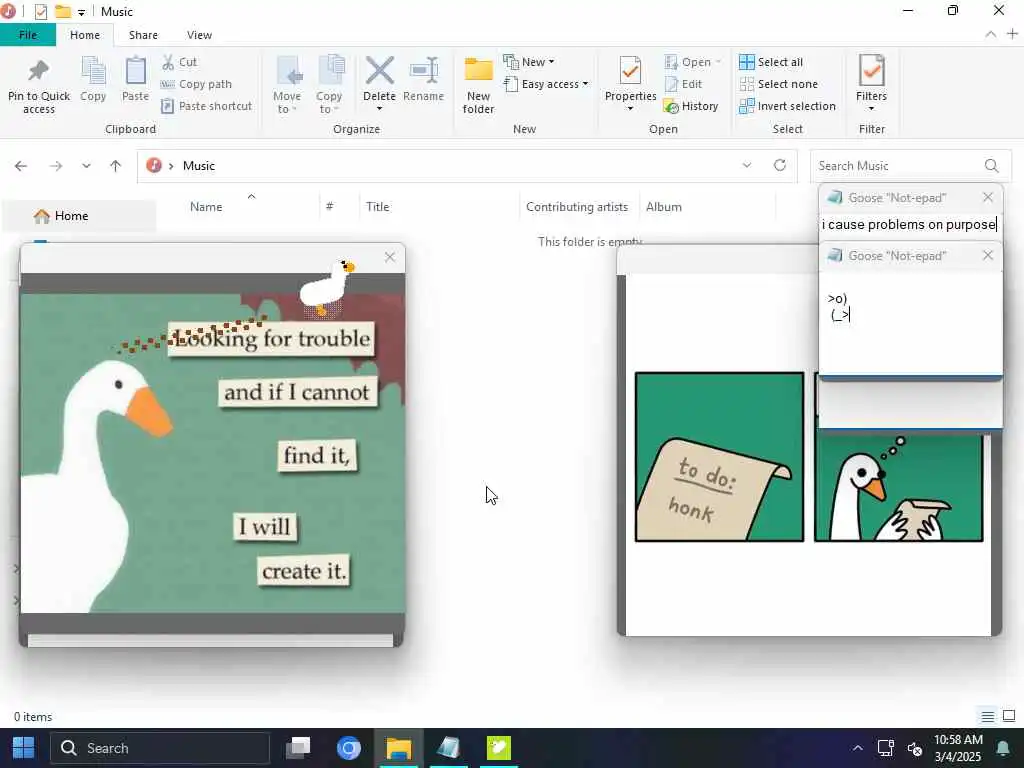This screenshot has height=768, width=1024.
Task: Show hidden system tray icons
Action: point(857,748)
